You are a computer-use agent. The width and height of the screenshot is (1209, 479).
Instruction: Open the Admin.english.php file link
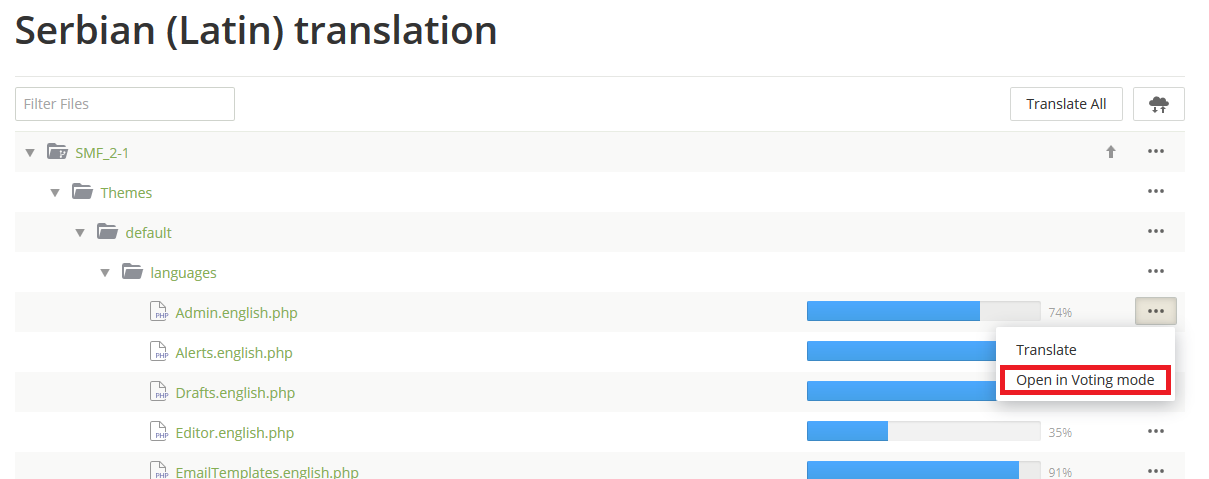click(236, 313)
